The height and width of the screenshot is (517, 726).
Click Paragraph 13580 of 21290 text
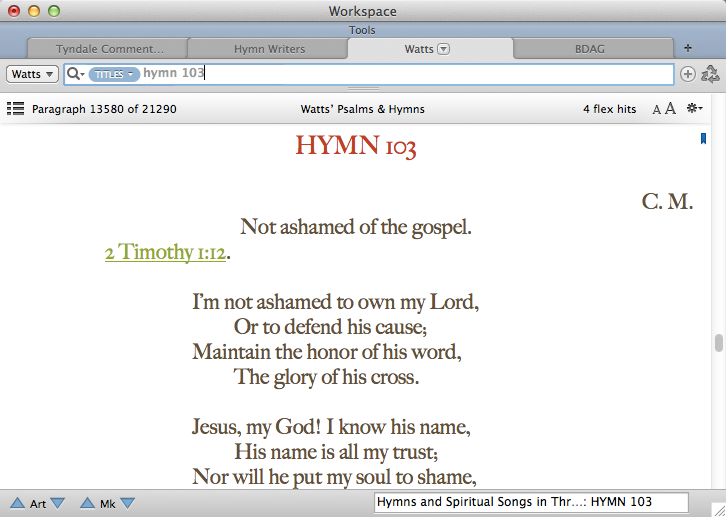(104, 109)
